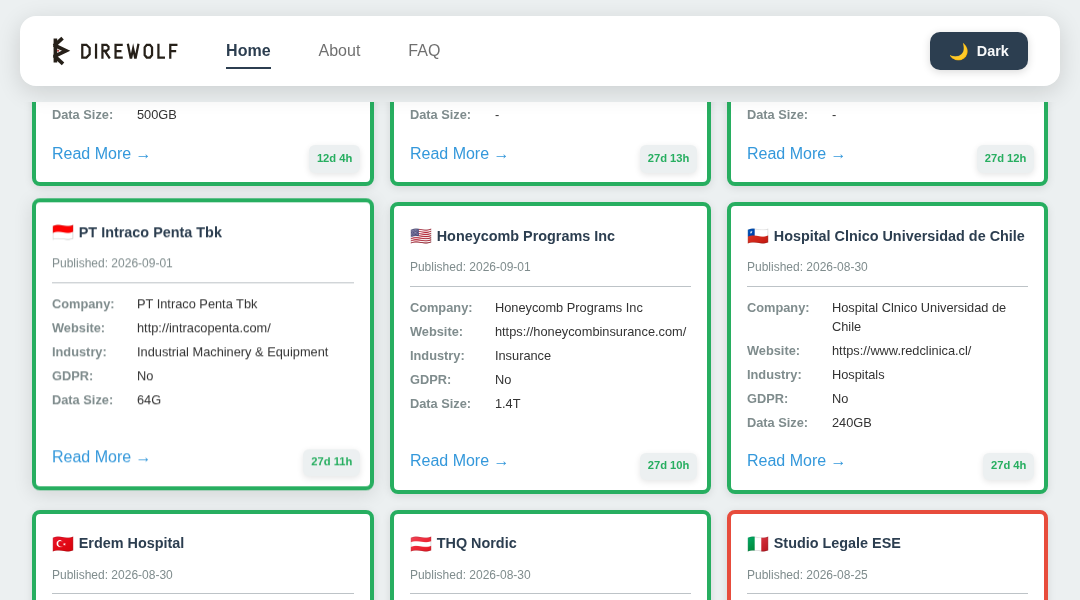Viewport: 1080px width, 600px height.
Task: Click the 27d 10h timer badge
Action: pyautogui.click(x=668, y=466)
